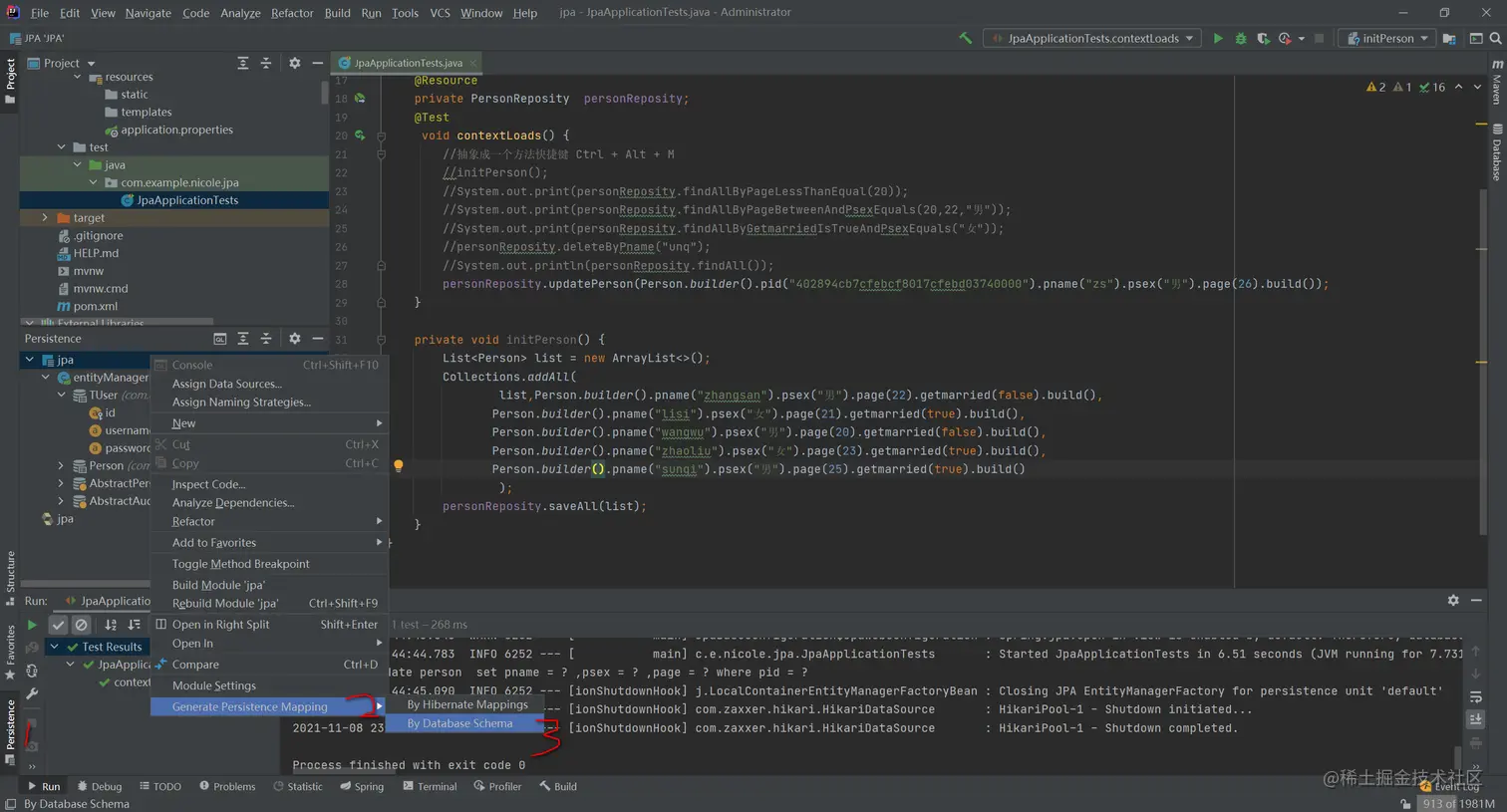The height and width of the screenshot is (812, 1507).
Task: Toggle the Structure side tool window
Action: (10, 578)
